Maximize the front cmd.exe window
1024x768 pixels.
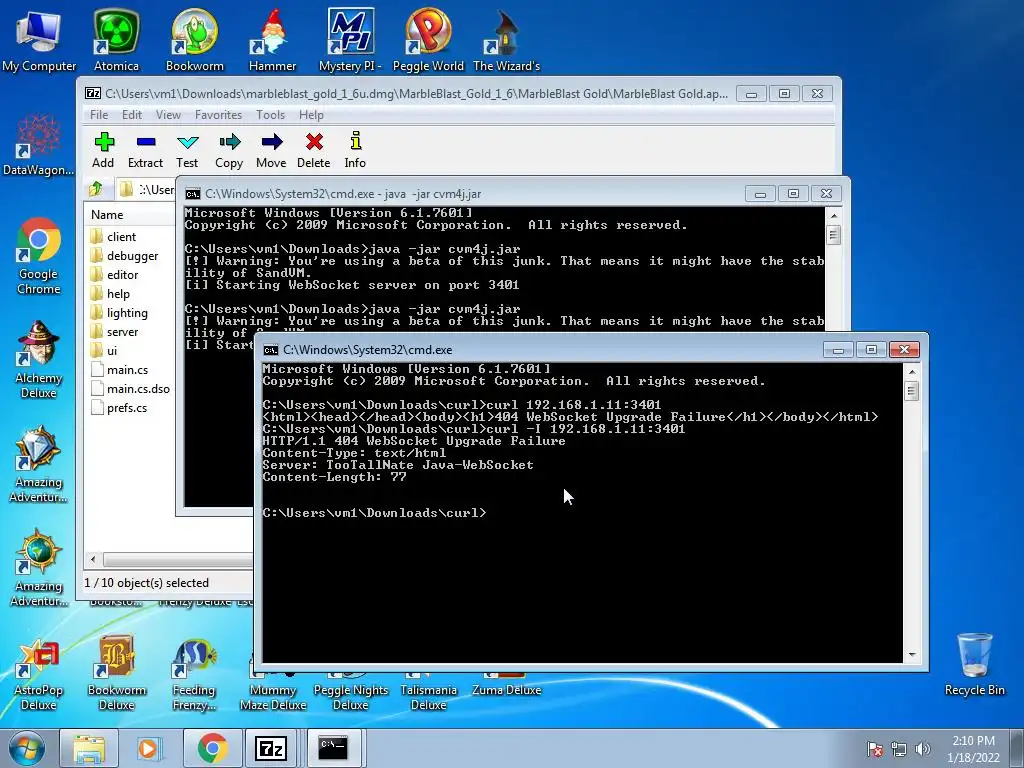(x=871, y=350)
